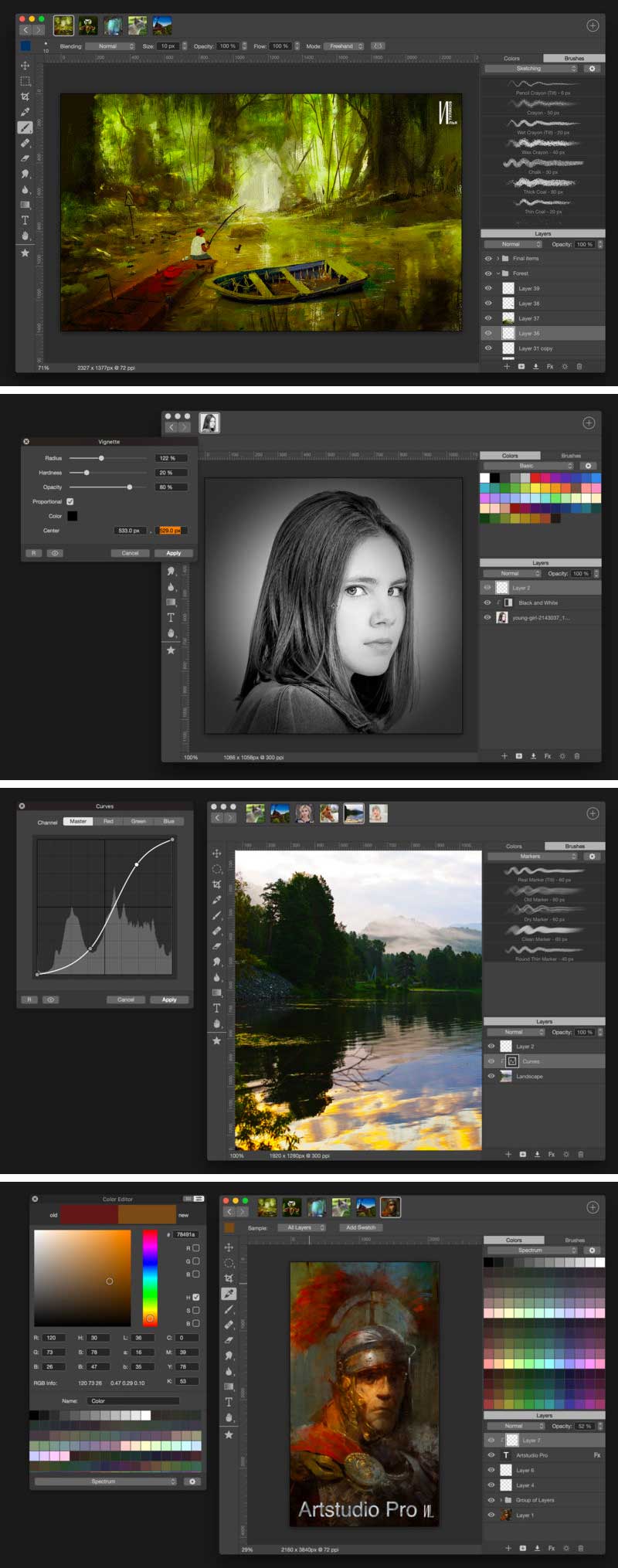Screen dimensions: 618x1568
Task: Switch to the Red channel tab in Curves
Action: (x=108, y=821)
